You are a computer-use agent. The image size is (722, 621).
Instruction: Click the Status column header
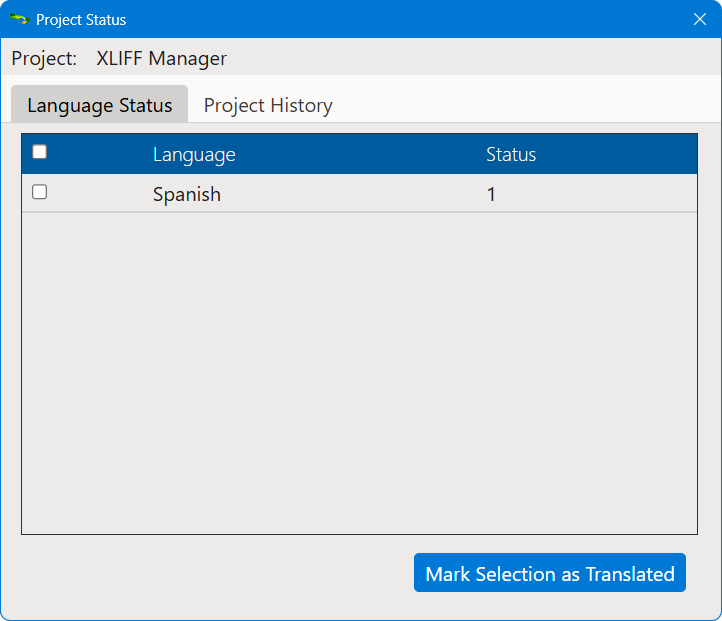click(x=511, y=155)
